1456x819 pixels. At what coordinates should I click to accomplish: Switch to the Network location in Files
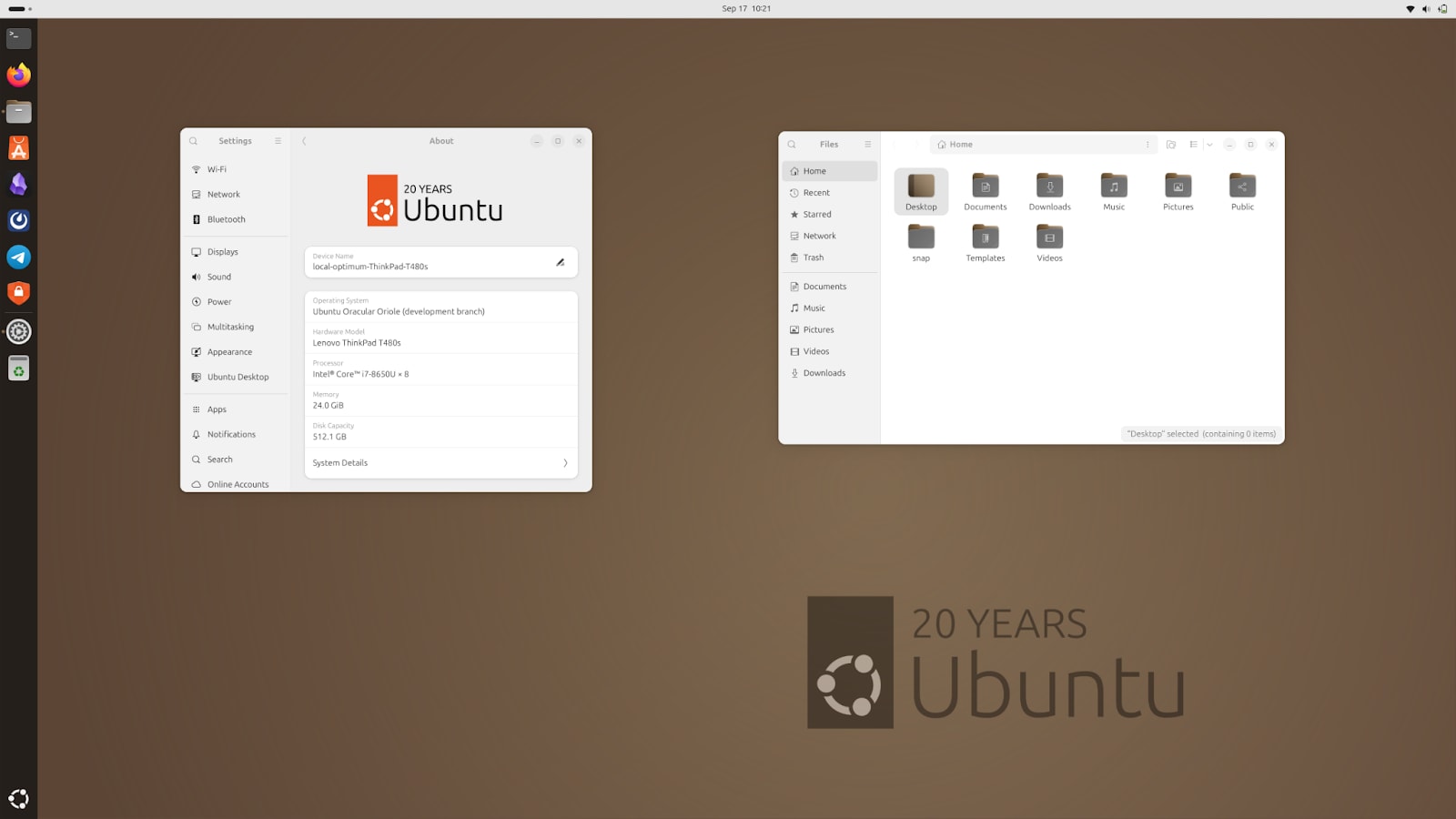tap(818, 236)
